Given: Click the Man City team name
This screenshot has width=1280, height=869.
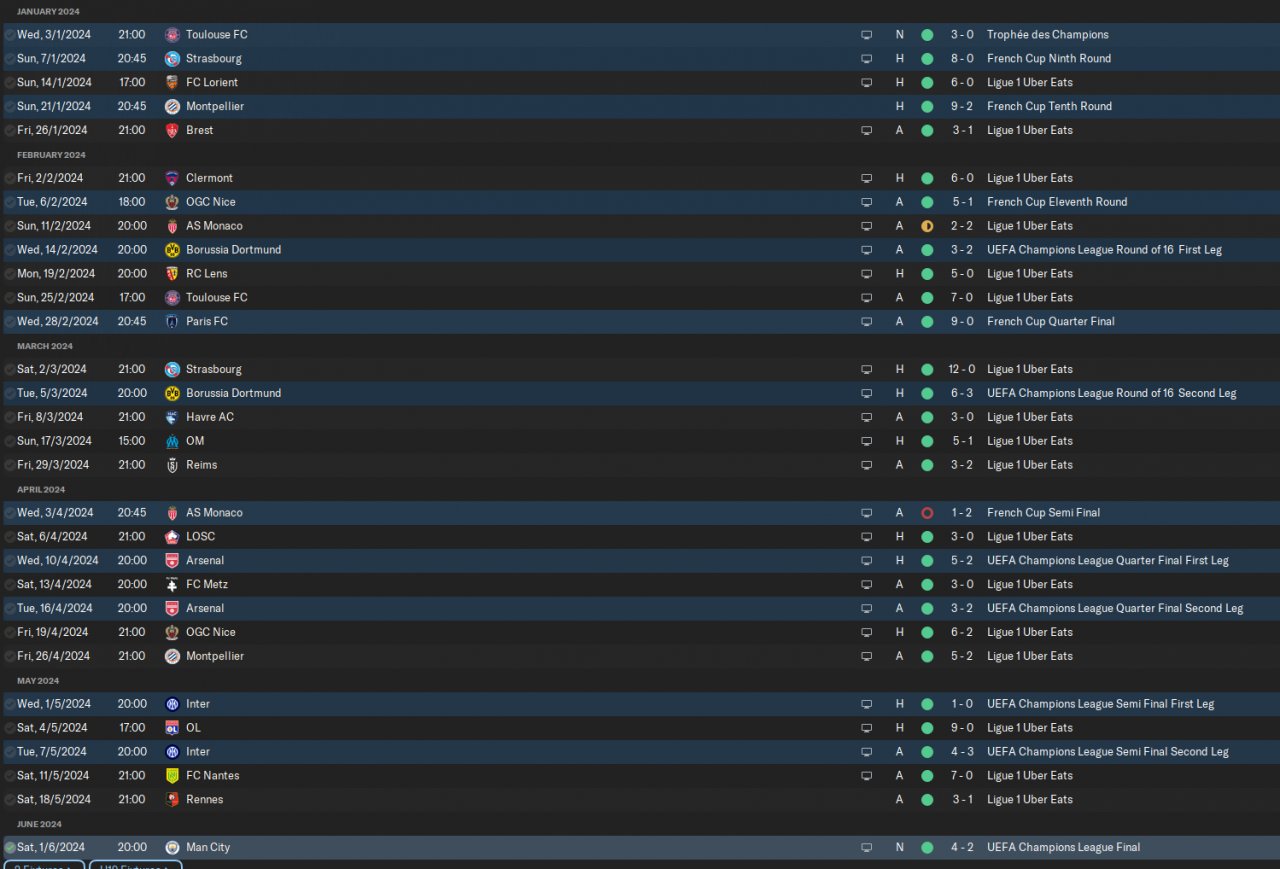Looking at the screenshot, I should pos(208,848).
